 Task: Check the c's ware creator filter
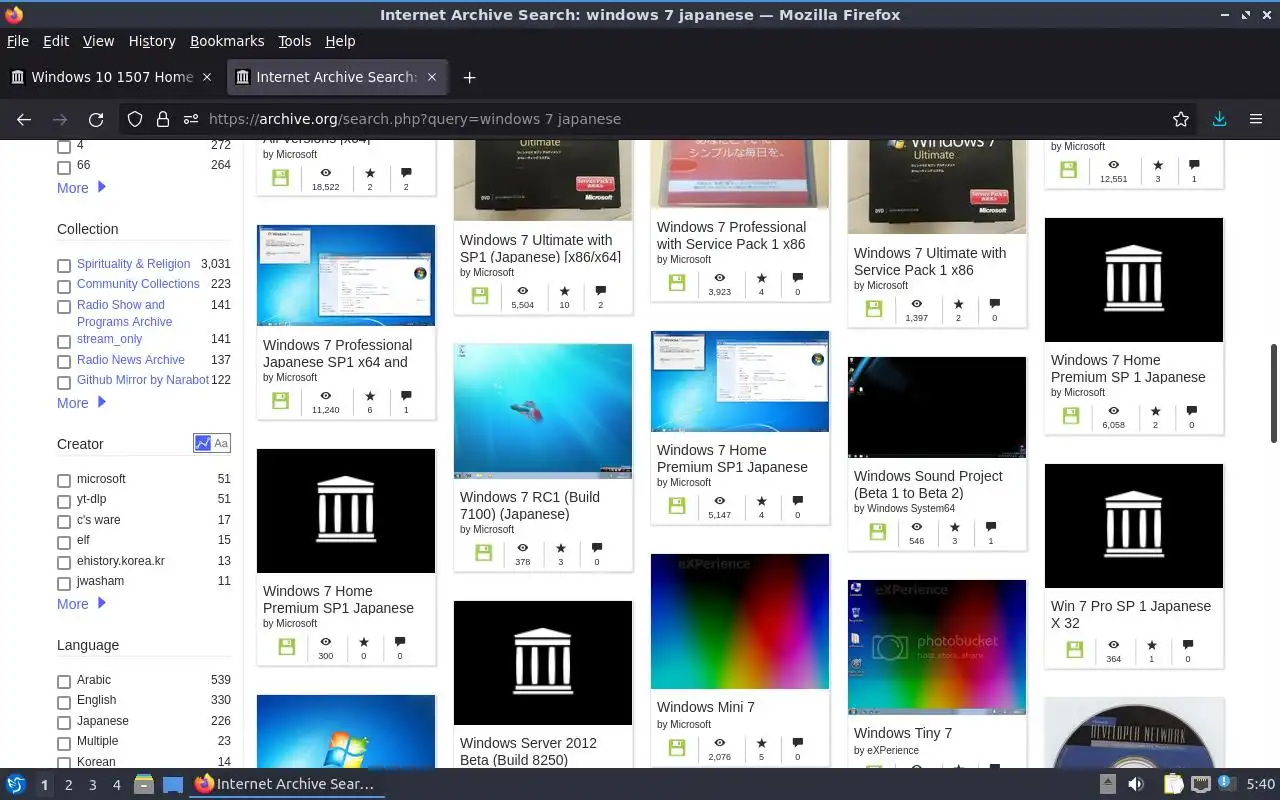[64, 522]
